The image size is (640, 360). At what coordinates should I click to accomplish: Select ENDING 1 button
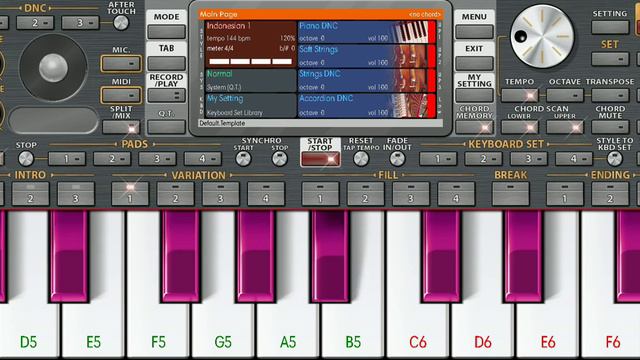pos(565,193)
